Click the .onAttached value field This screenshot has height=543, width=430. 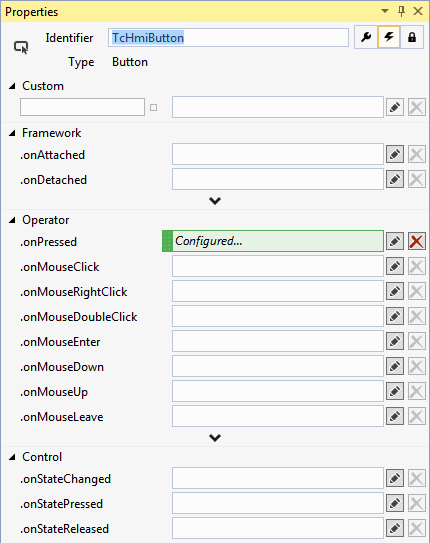pyautogui.click(x=278, y=154)
